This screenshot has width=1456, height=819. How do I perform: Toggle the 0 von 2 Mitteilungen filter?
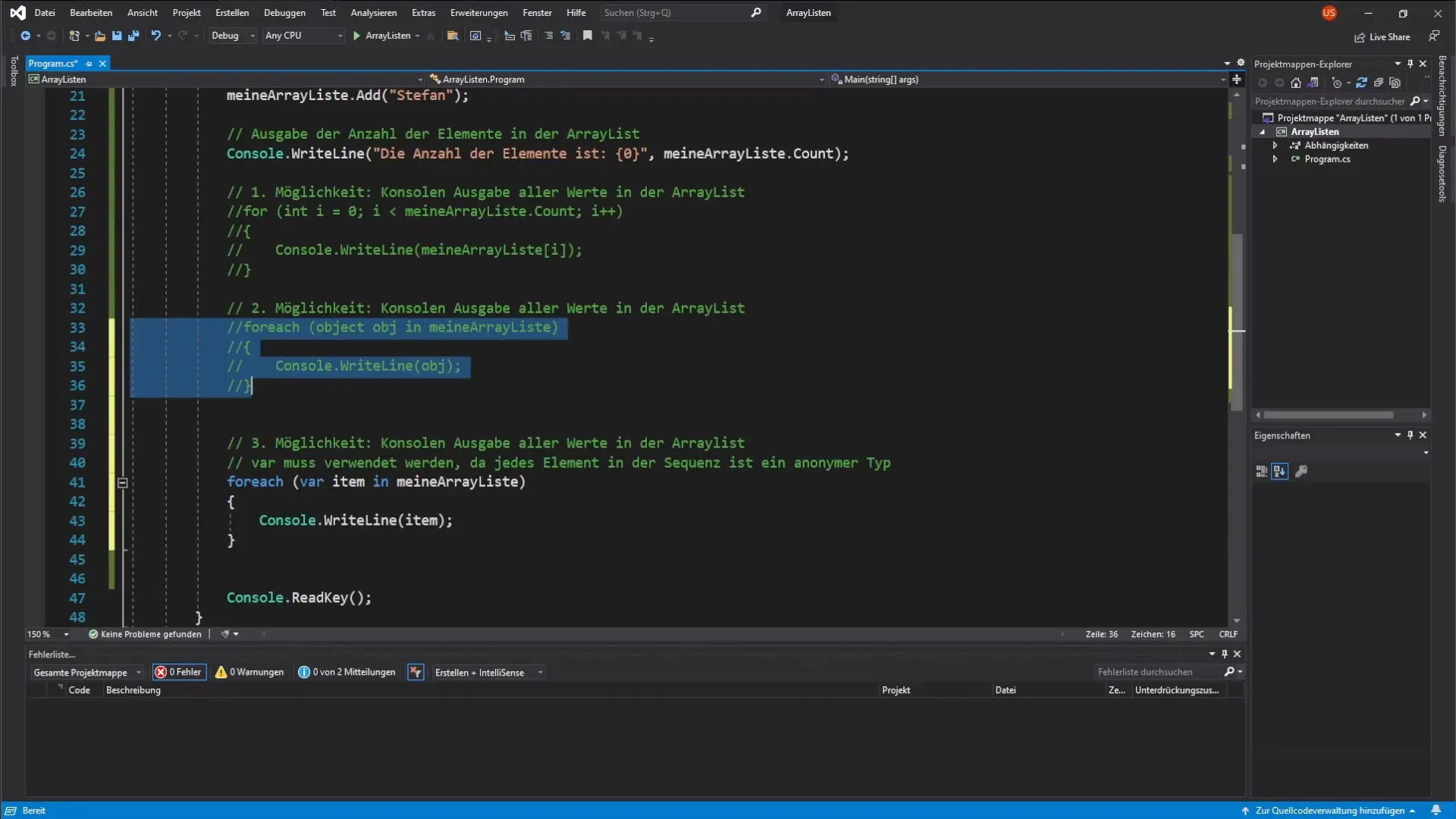pyautogui.click(x=347, y=672)
